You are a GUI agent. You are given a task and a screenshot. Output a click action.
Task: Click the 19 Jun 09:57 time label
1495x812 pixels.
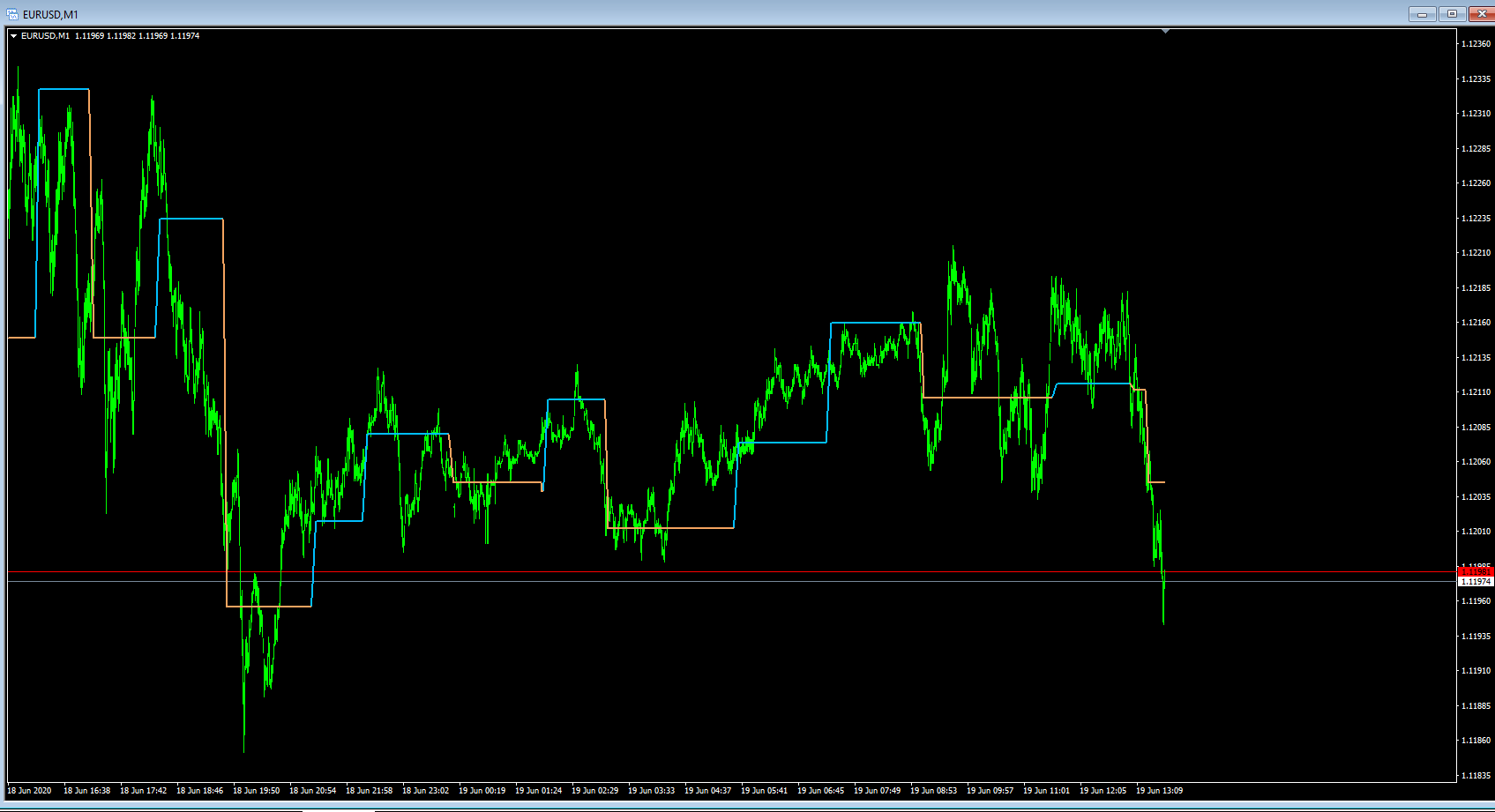tap(990, 791)
